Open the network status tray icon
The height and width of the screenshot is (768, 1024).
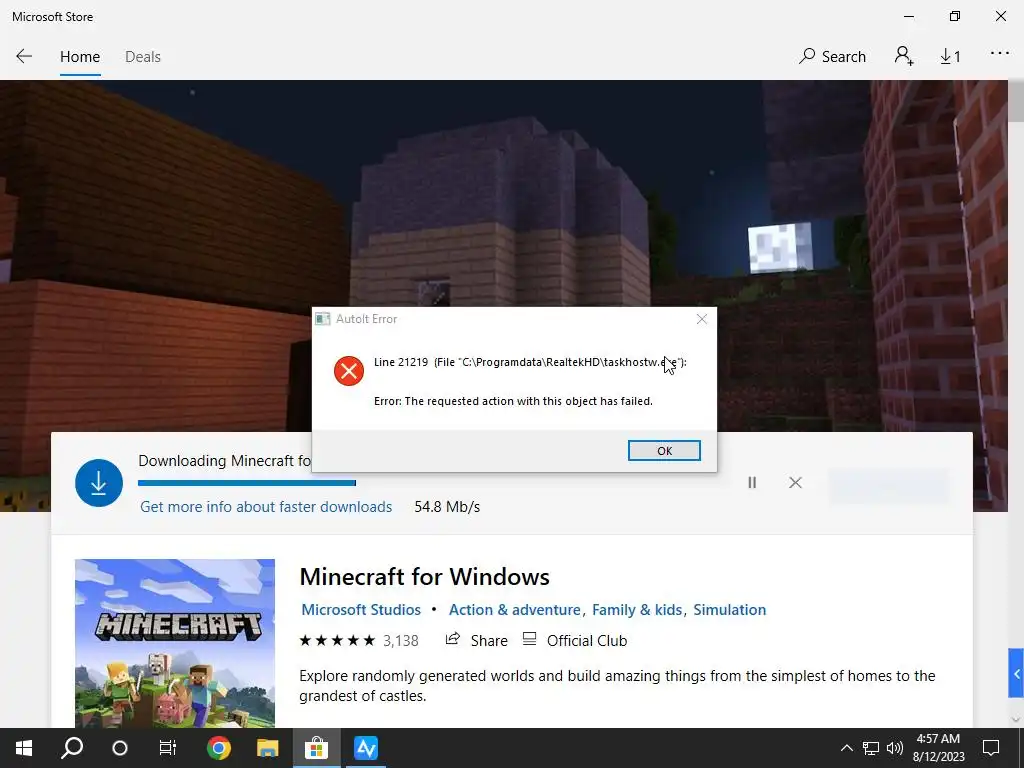tap(871, 748)
